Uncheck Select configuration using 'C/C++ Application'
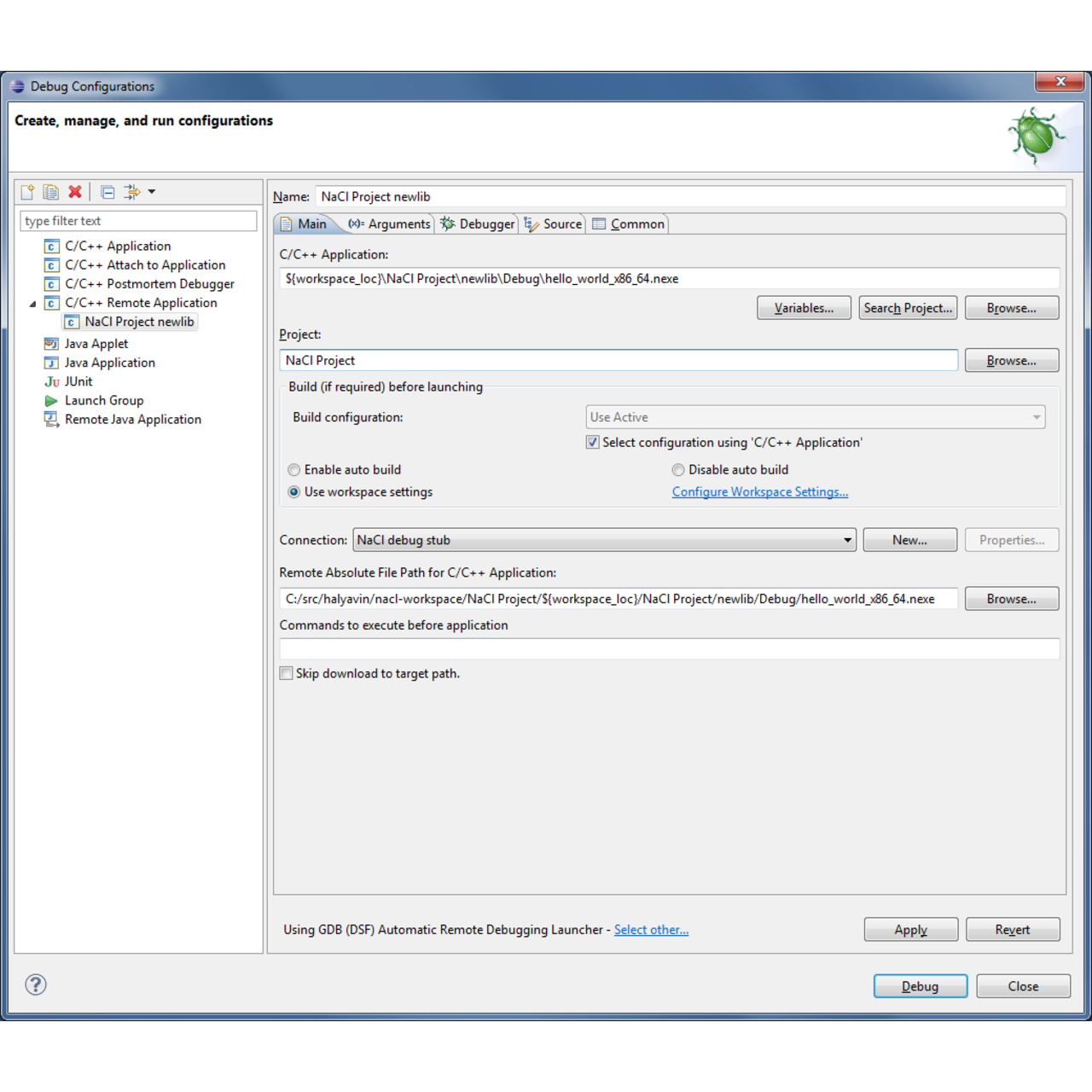The height and width of the screenshot is (1092, 1092). (x=593, y=443)
